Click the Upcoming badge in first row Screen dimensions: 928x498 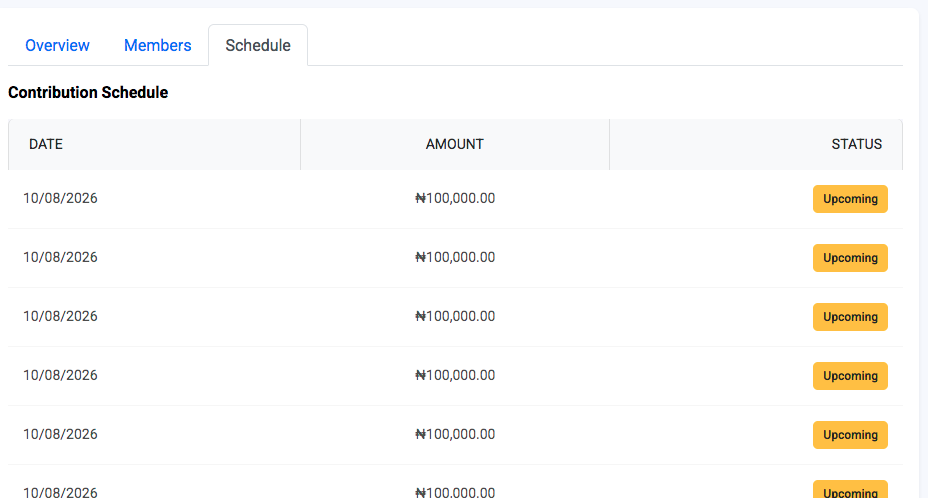coord(850,199)
